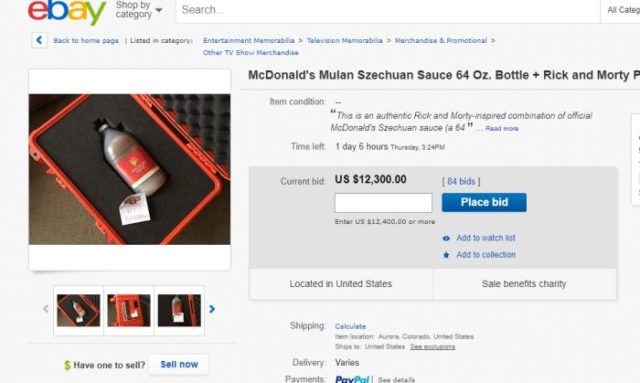
Task: Click the eBay logo
Action: pos(67,11)
